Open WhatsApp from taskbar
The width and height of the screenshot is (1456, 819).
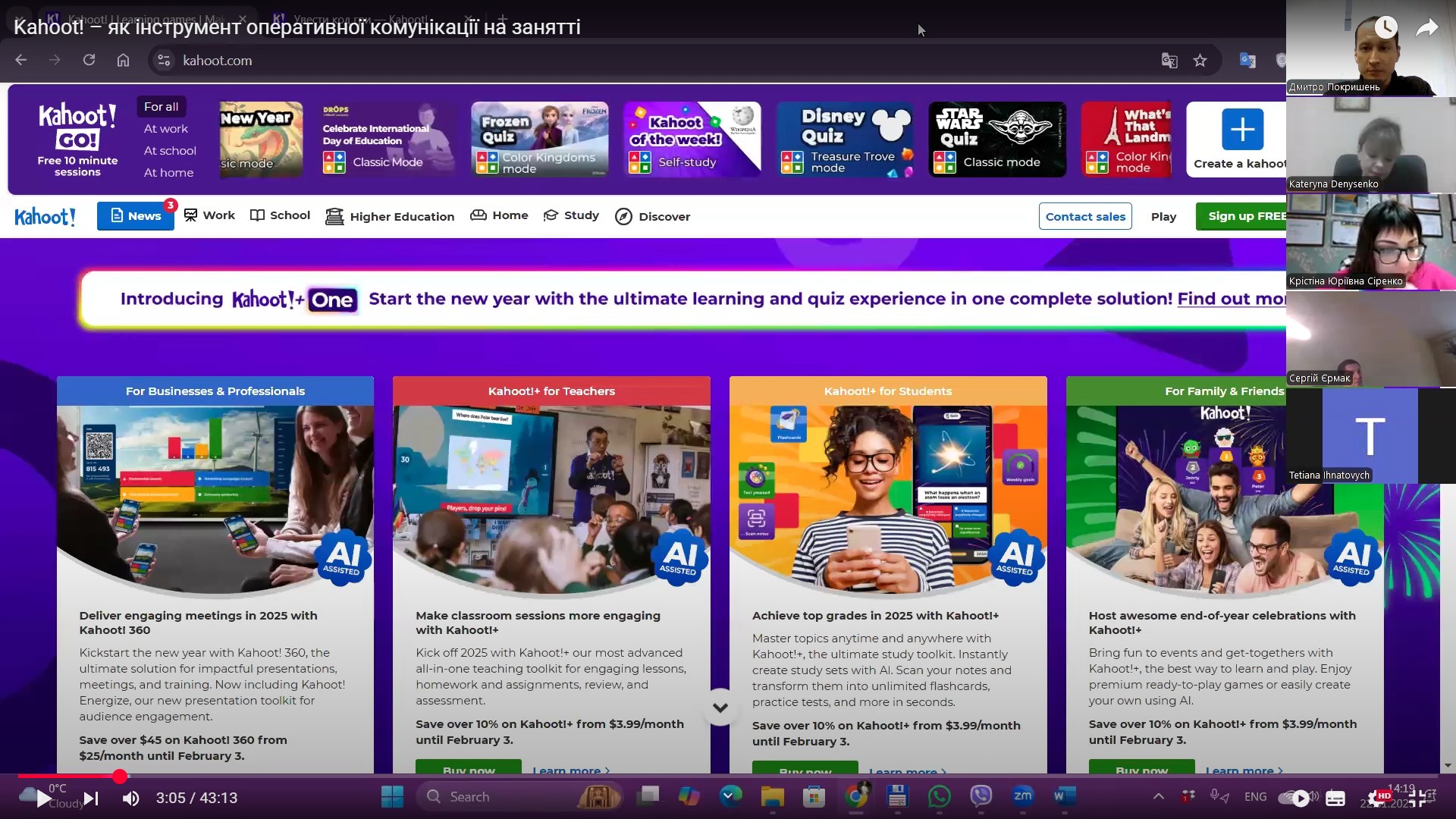(x=939, y=796)
